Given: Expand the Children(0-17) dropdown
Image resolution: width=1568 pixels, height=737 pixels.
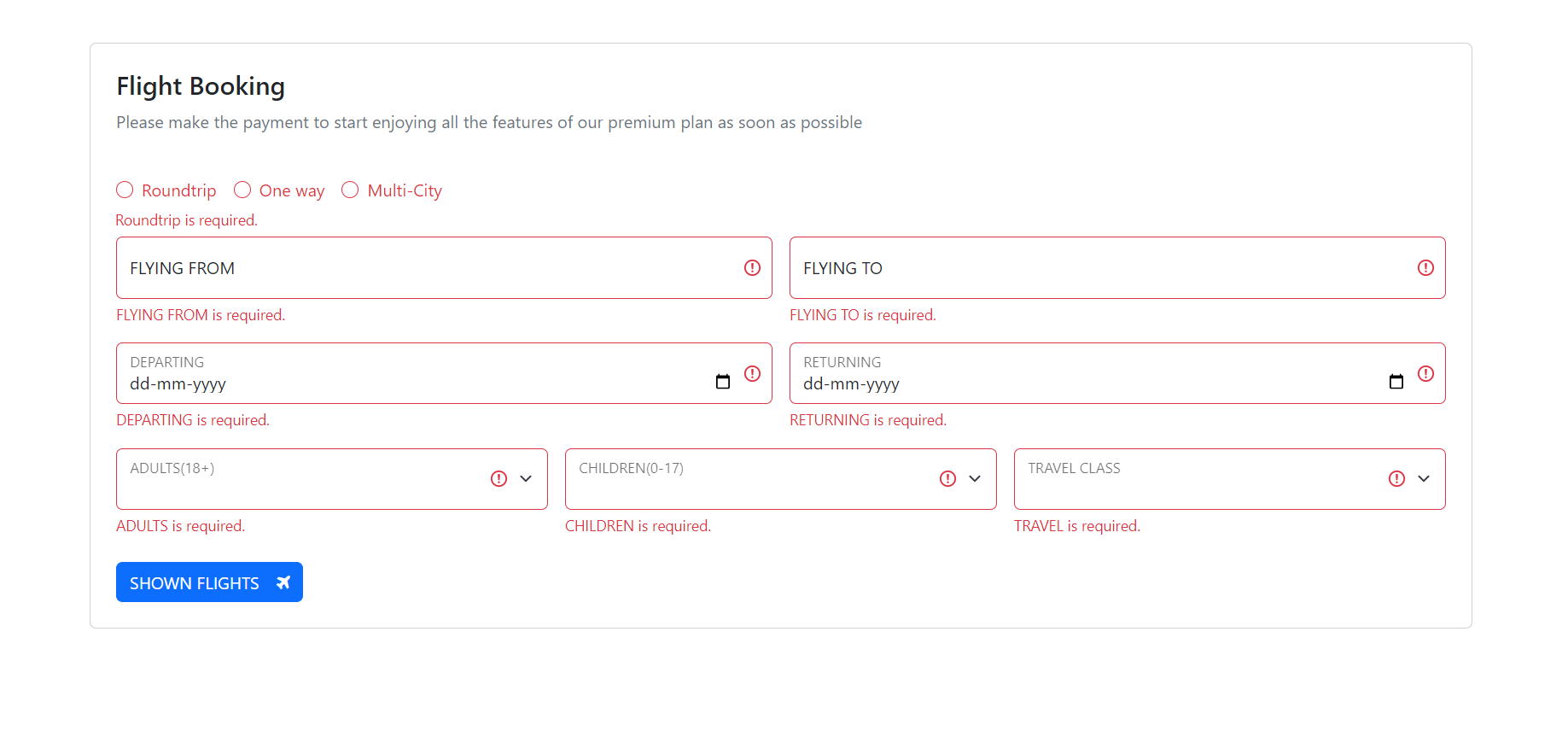Looking at the screenshot, I should coord(974,479).
